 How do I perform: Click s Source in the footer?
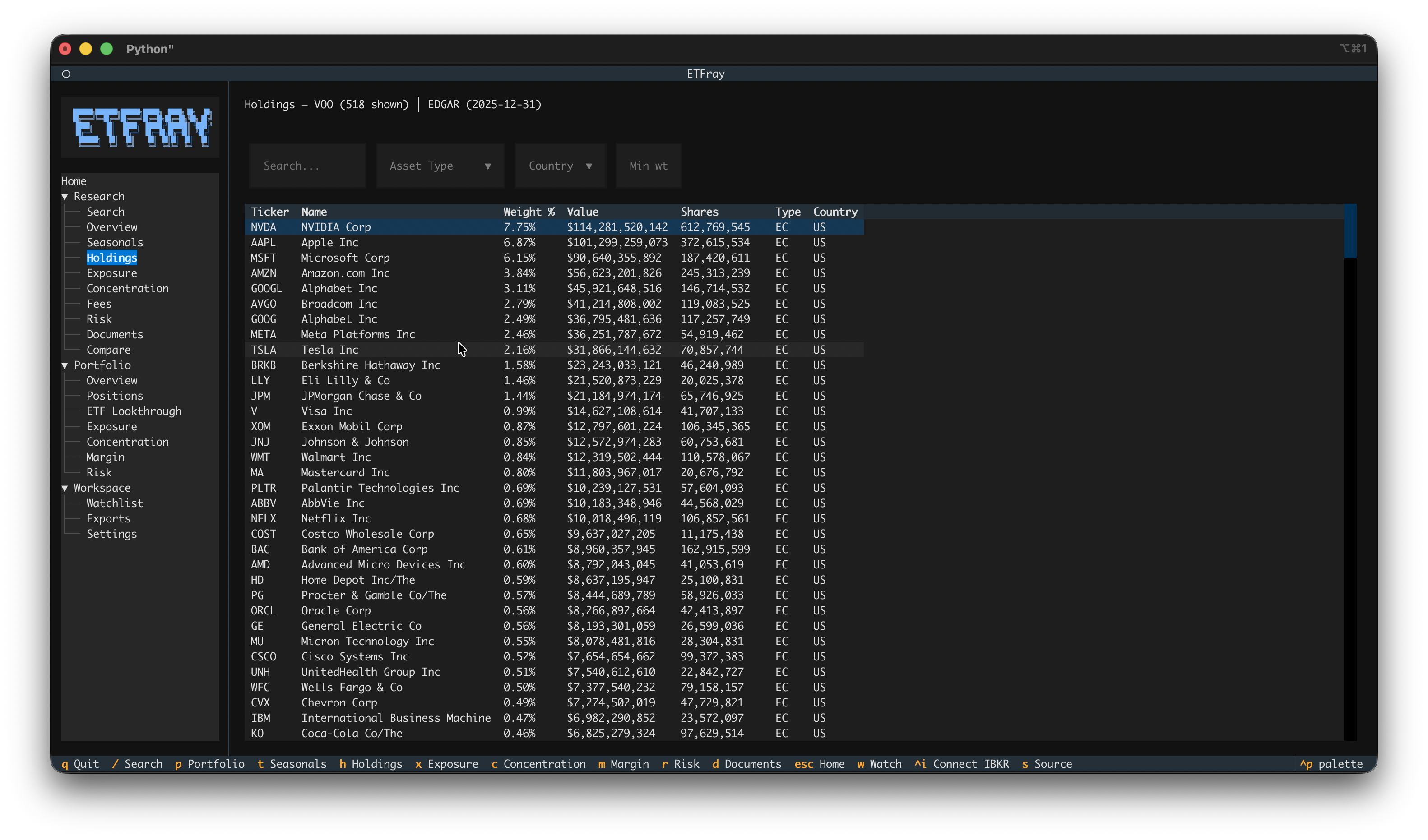1047,764
